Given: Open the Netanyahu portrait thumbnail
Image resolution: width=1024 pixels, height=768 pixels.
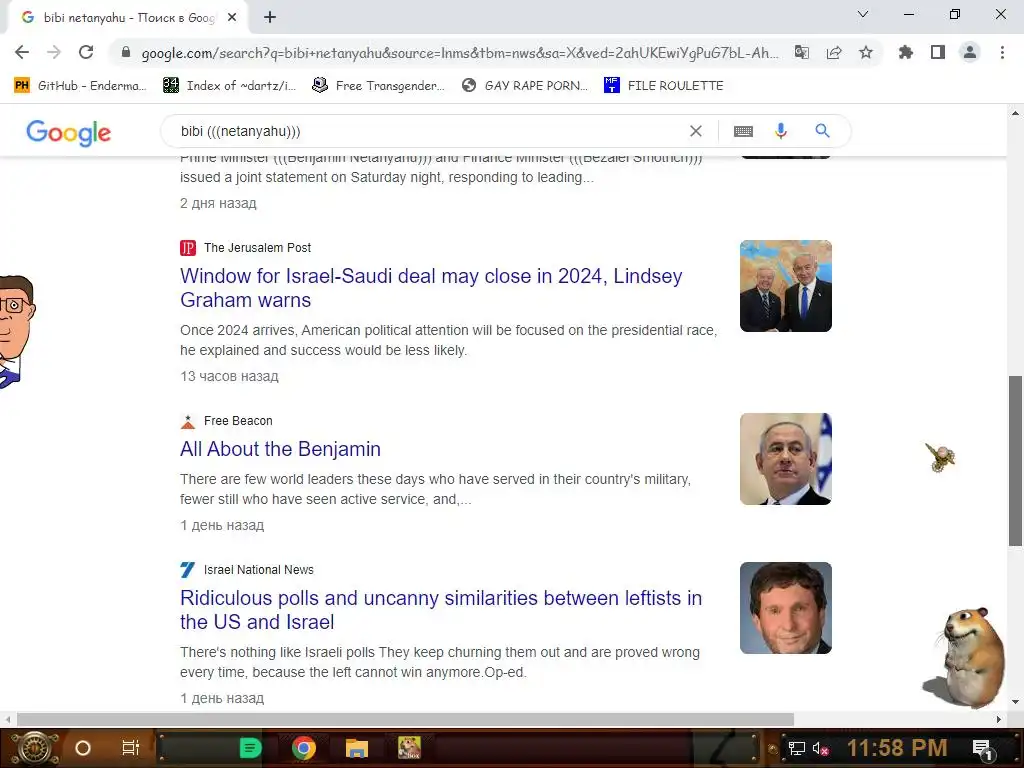Looking at the screenshot, I should tap(786, 459).
